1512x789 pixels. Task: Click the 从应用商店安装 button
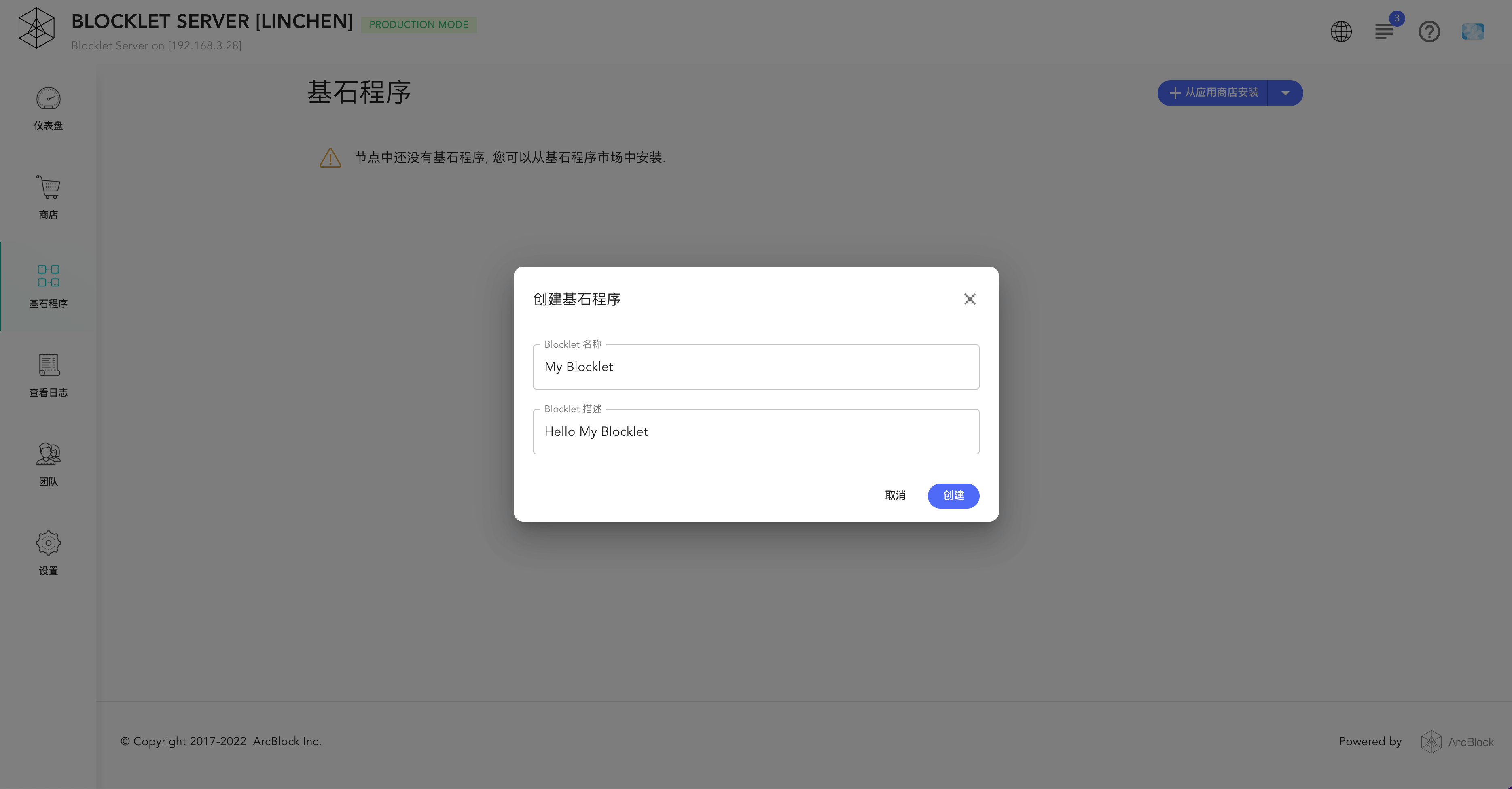pos(1213,93)
